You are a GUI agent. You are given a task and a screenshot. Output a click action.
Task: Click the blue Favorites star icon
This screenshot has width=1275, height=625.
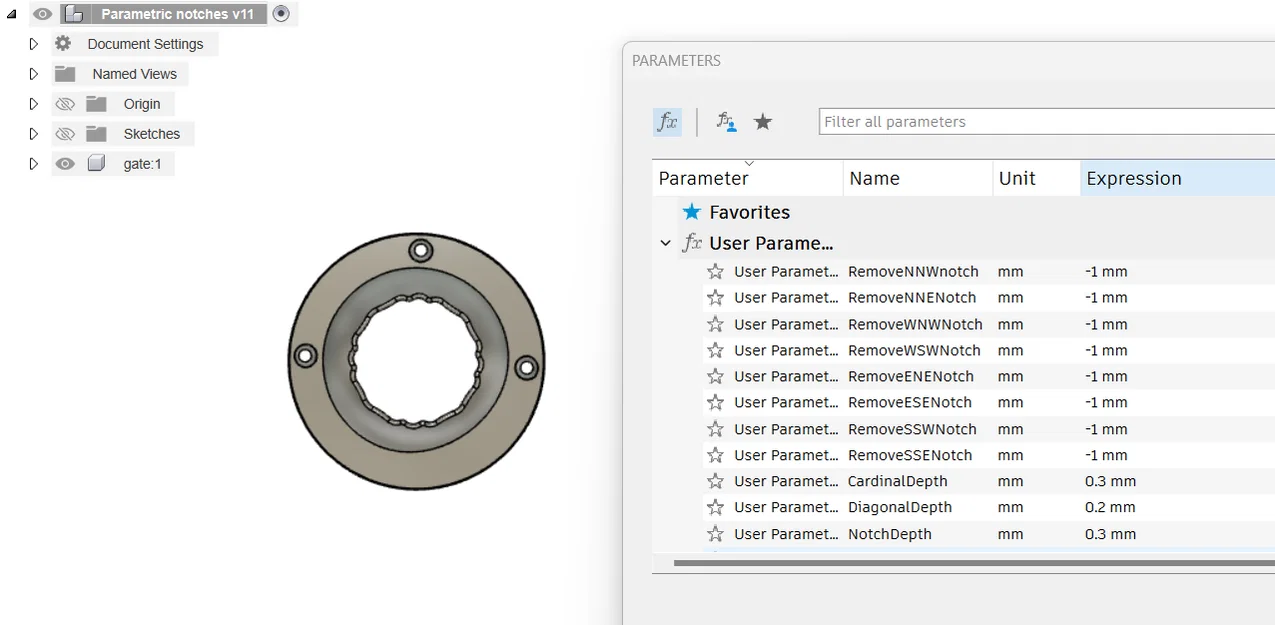coord(692,212)
